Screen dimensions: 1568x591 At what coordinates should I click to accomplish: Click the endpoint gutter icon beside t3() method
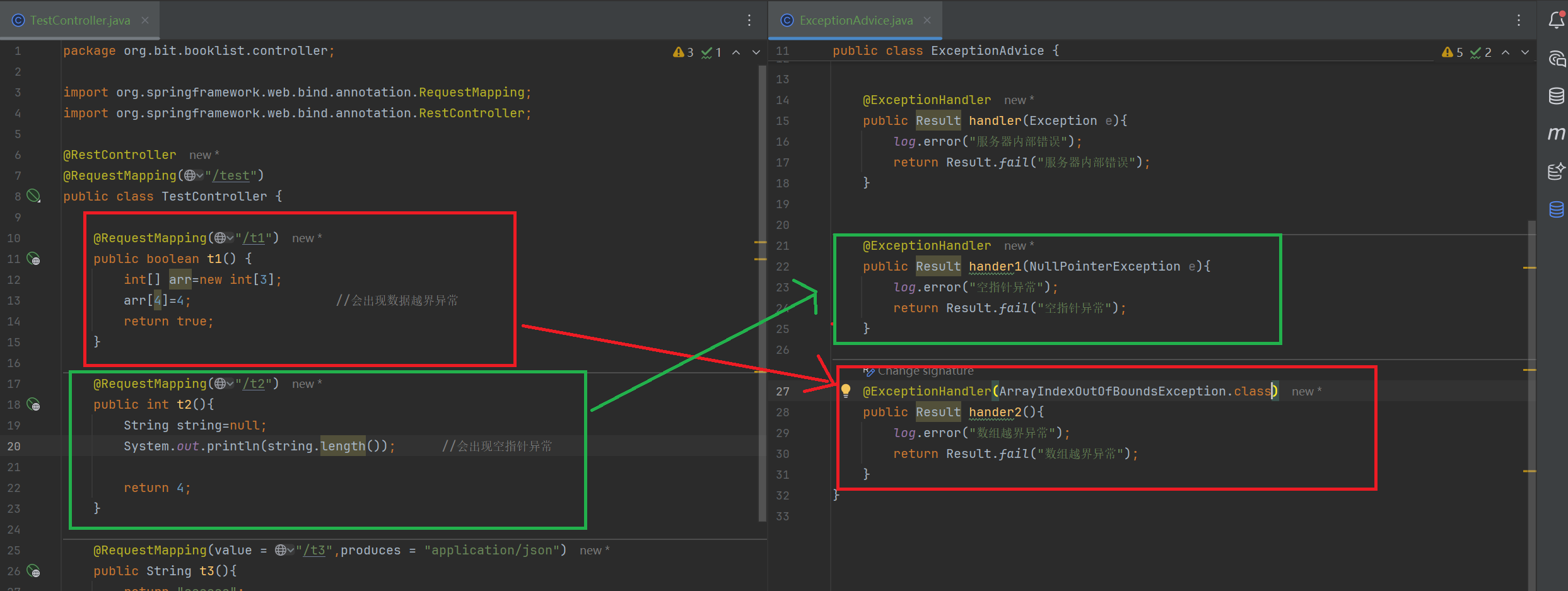pos(34,571)
